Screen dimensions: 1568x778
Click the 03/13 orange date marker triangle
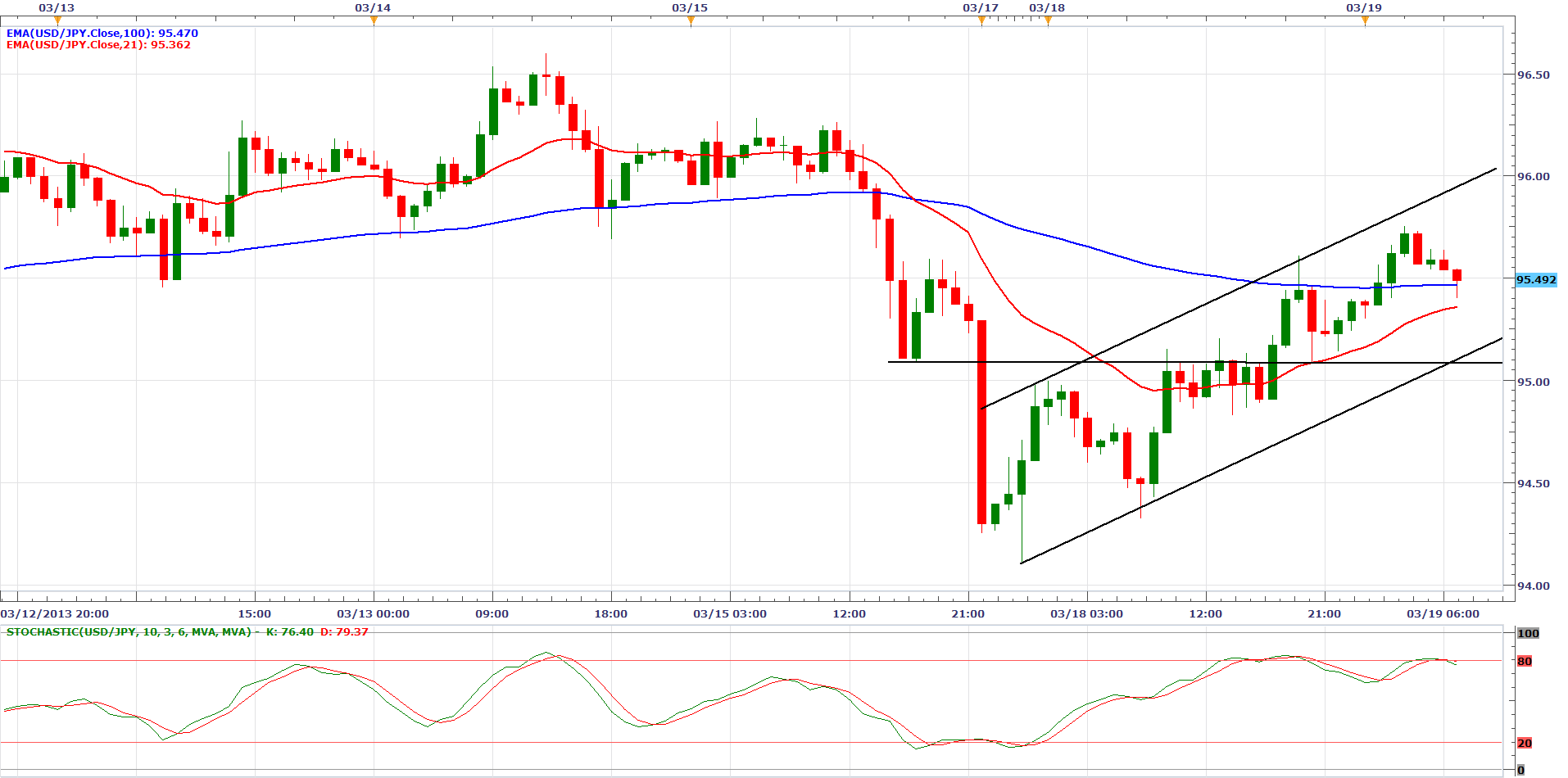click(x=57, y=20)
